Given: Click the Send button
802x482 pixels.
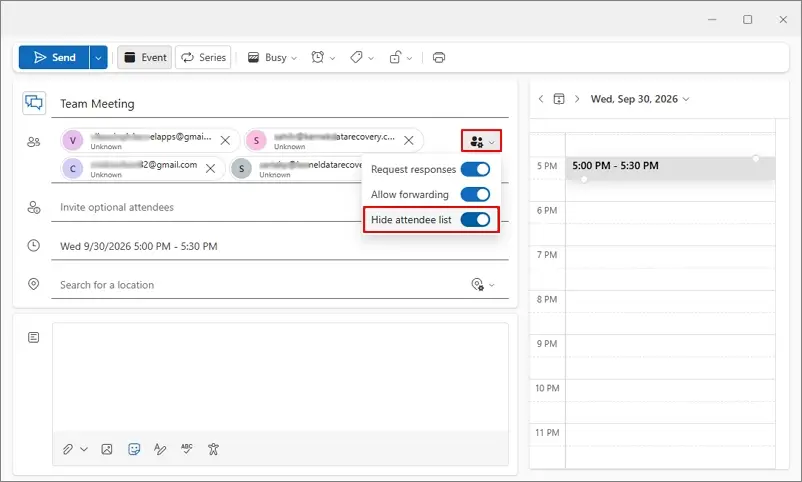Looking at the screenshot, I should coord(54,57).
